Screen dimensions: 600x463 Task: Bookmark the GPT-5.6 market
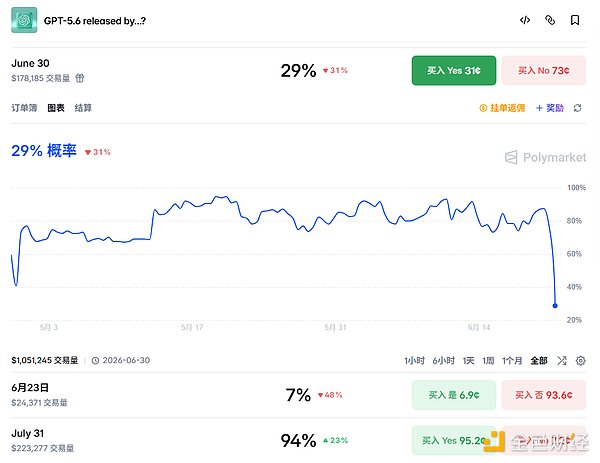coord(575,20)
